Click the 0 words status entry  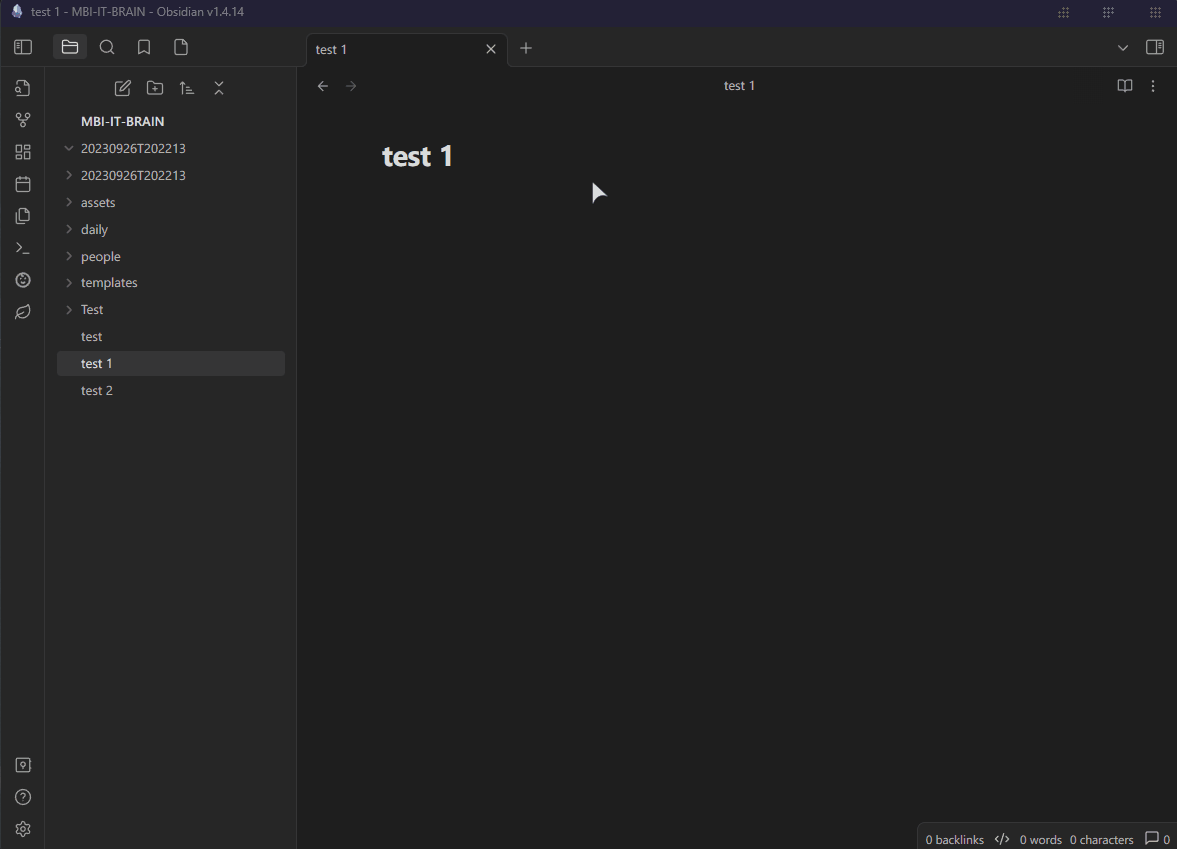1040,839
